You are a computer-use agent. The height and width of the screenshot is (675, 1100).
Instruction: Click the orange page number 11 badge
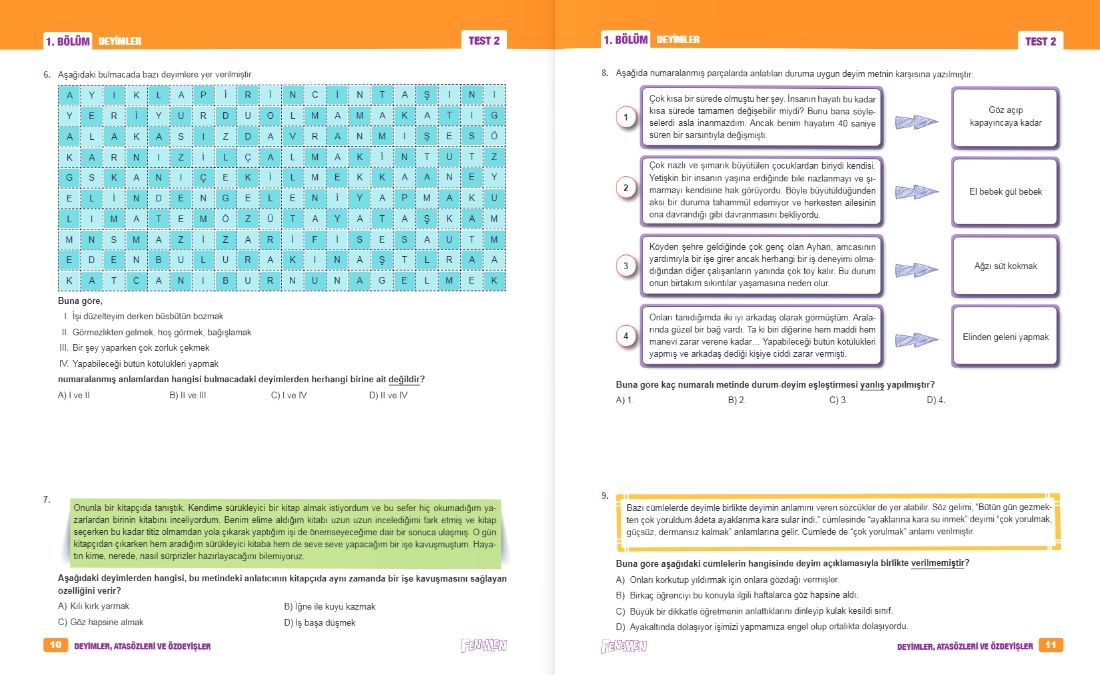1050,645
